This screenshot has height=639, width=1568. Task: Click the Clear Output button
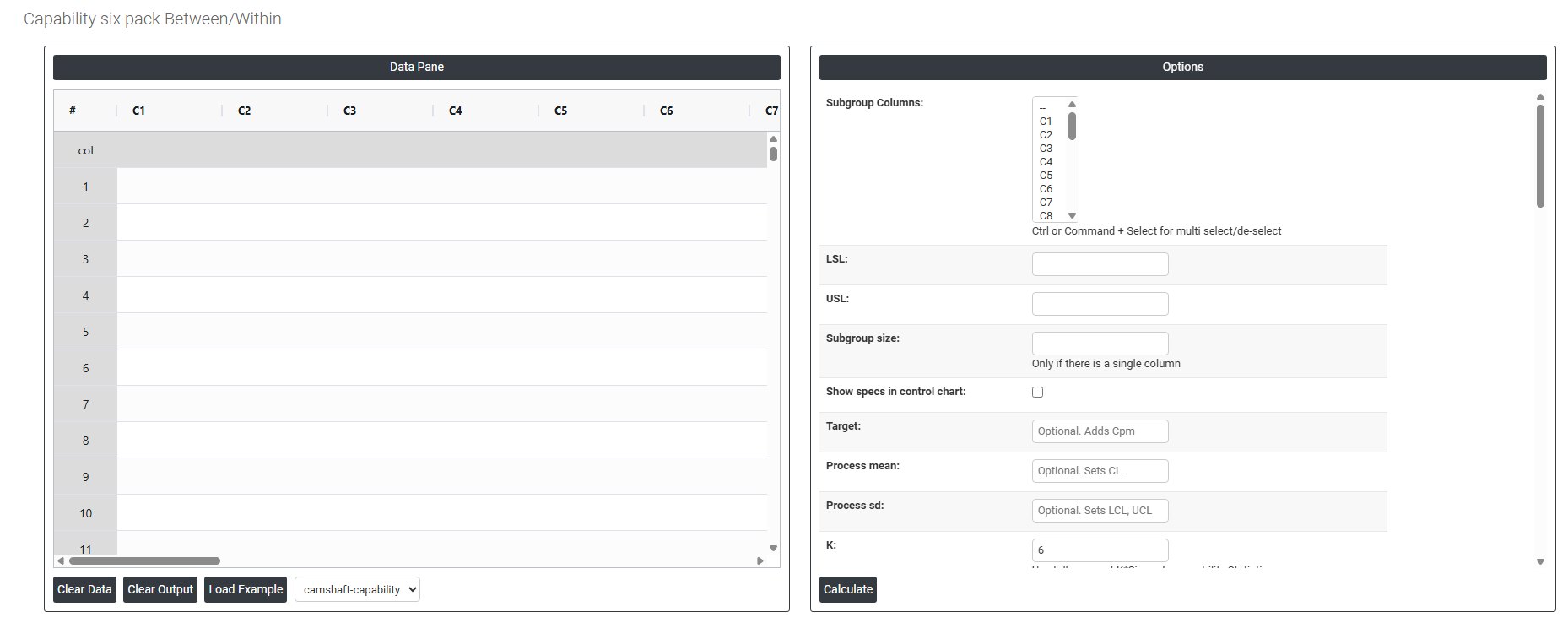pos(160,589)
